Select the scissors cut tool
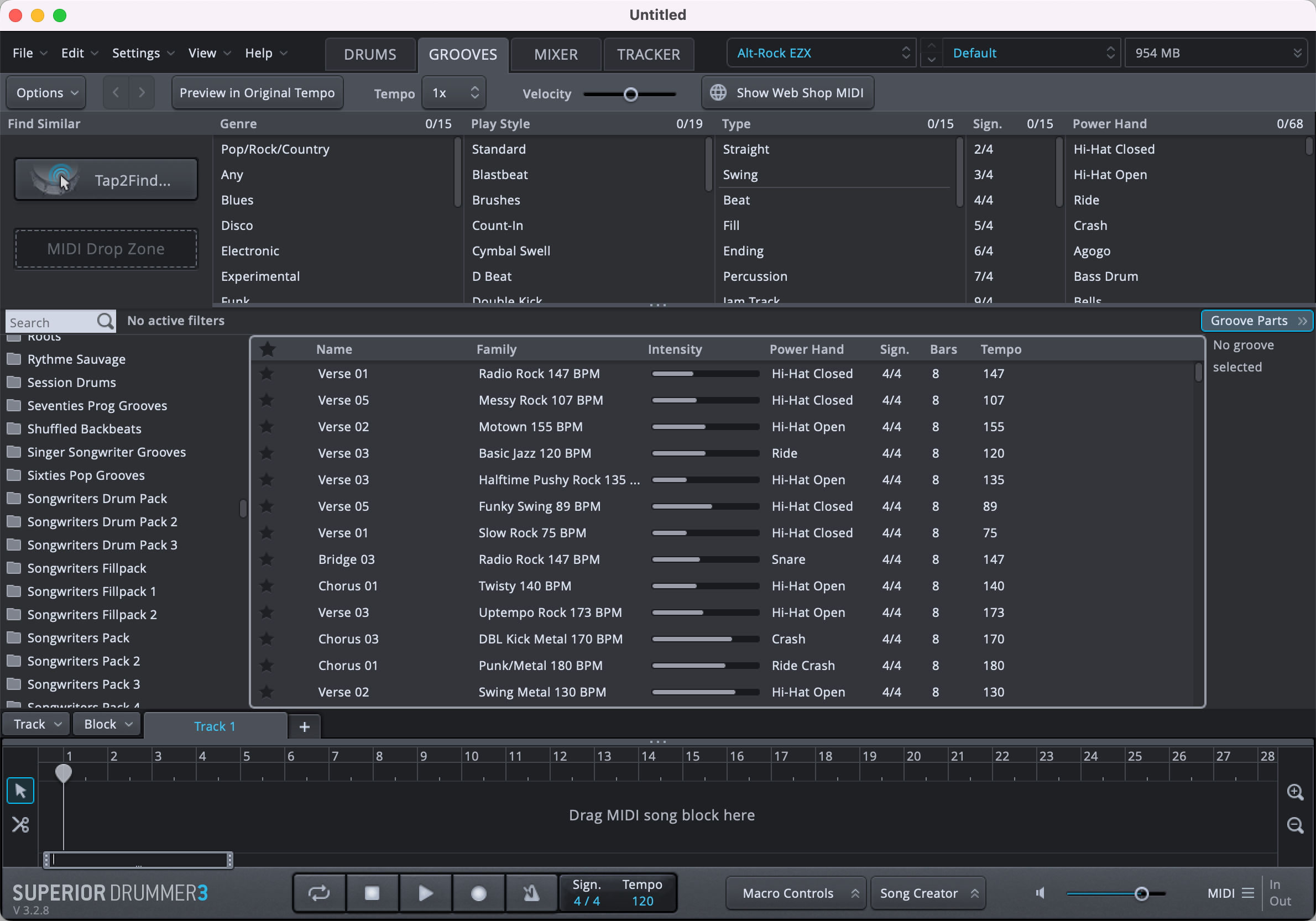 pos(20,824)
